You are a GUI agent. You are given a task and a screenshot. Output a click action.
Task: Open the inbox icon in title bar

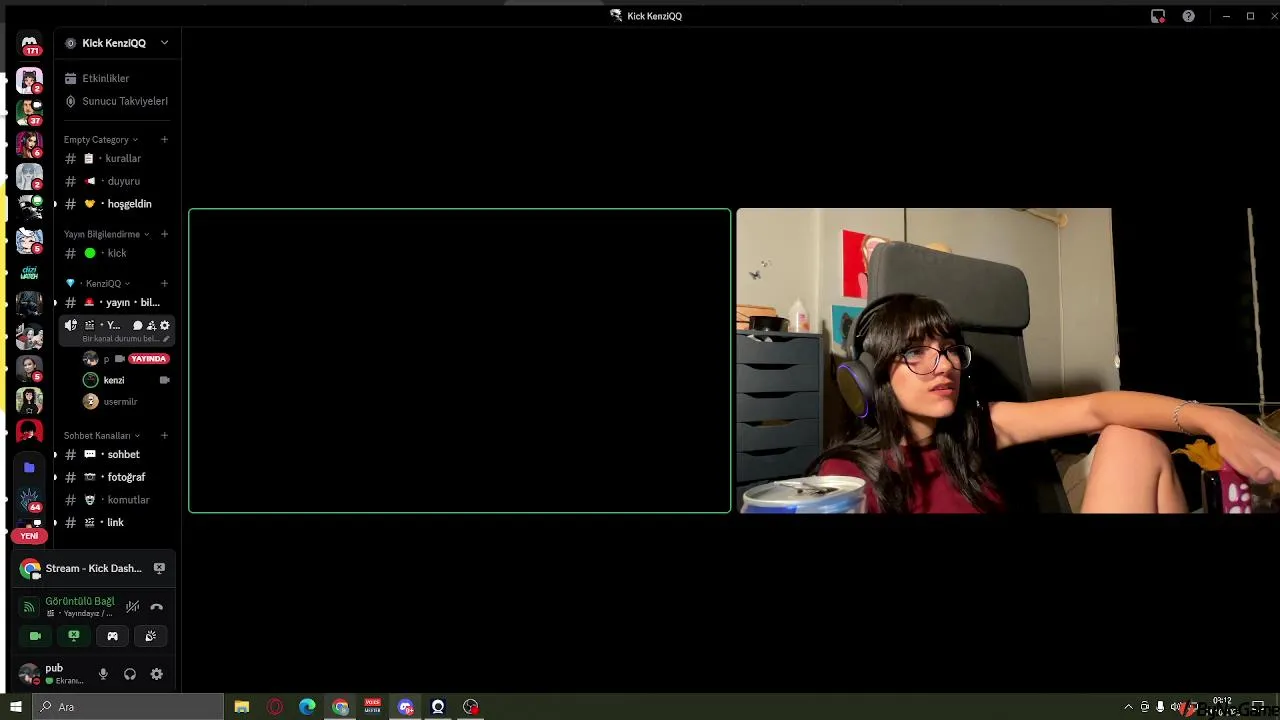1158,16
